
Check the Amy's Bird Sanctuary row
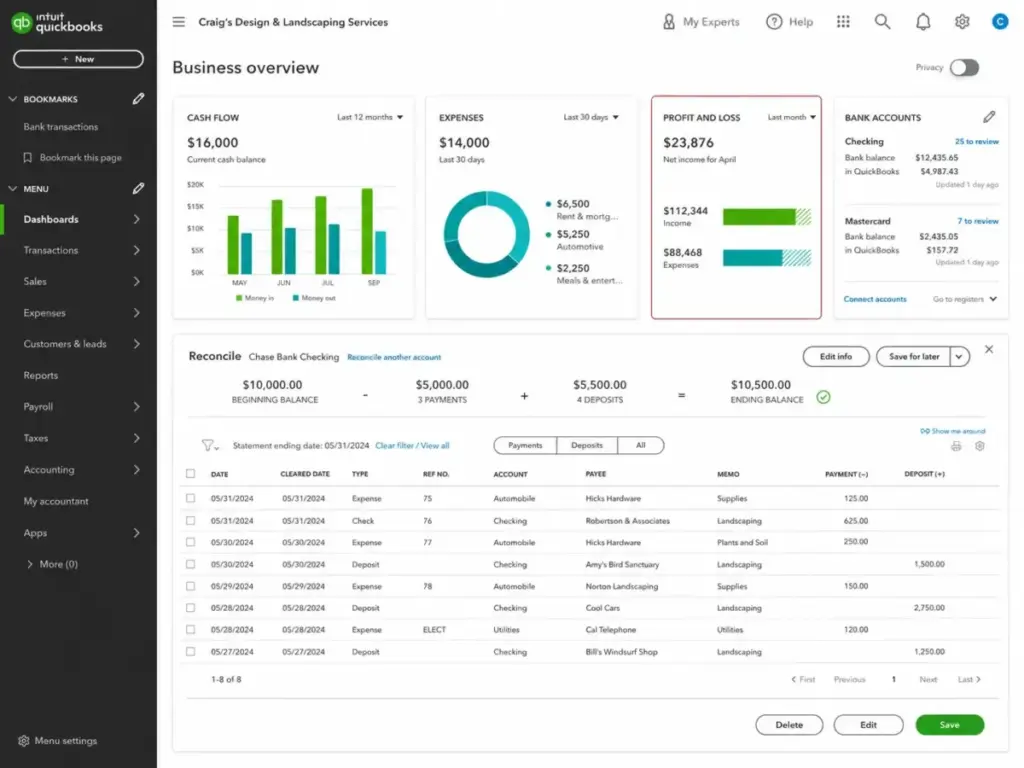pos(191,564)
